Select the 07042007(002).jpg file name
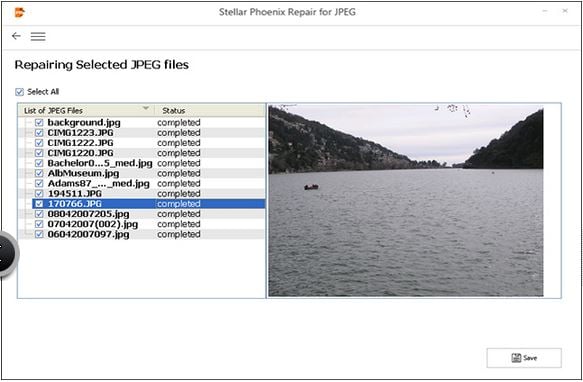 (x=93, y=224)
